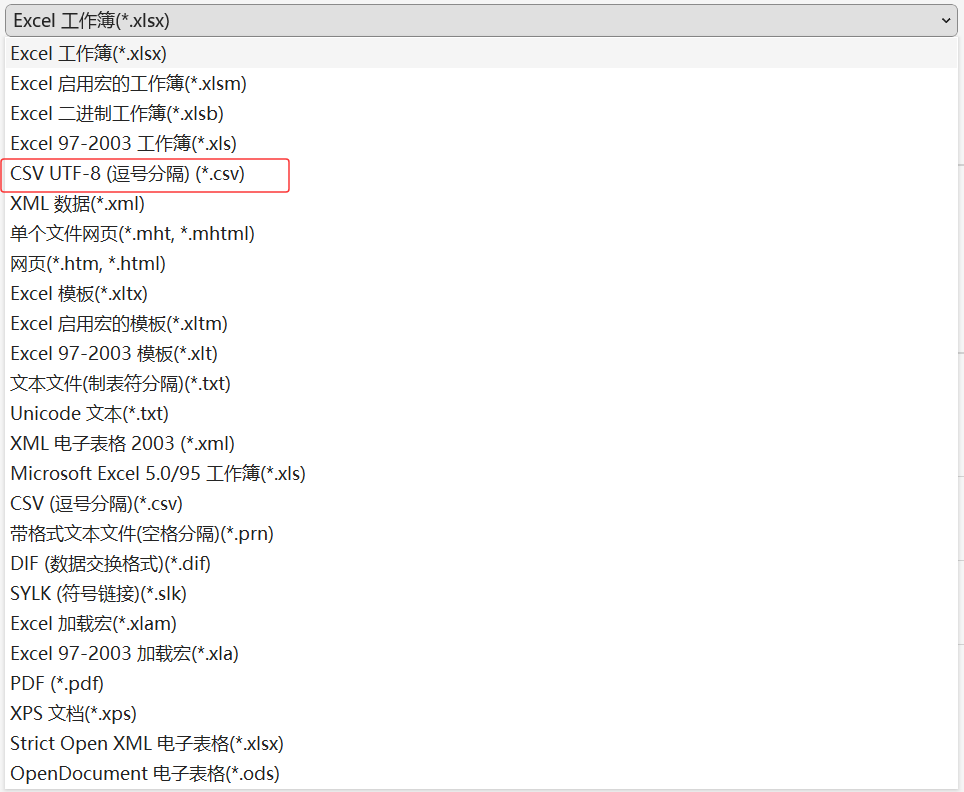Choose the XML 数据(*.xml) format

(77, 203)
